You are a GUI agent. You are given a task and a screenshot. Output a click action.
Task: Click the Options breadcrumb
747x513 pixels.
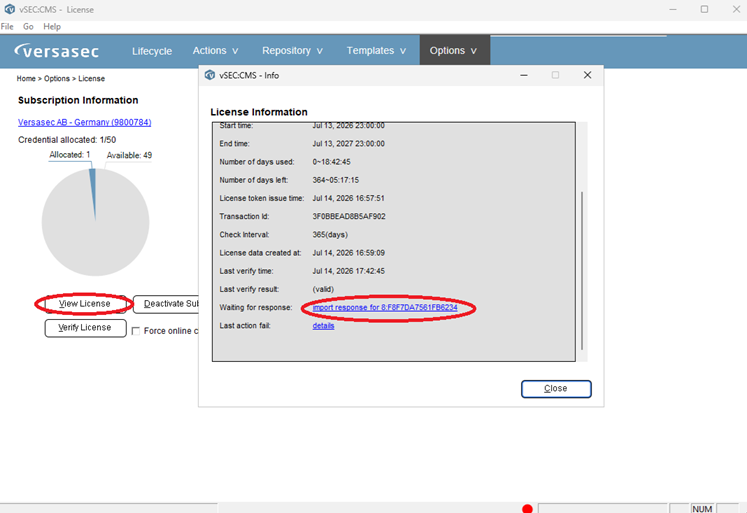[x=57, y=79]
